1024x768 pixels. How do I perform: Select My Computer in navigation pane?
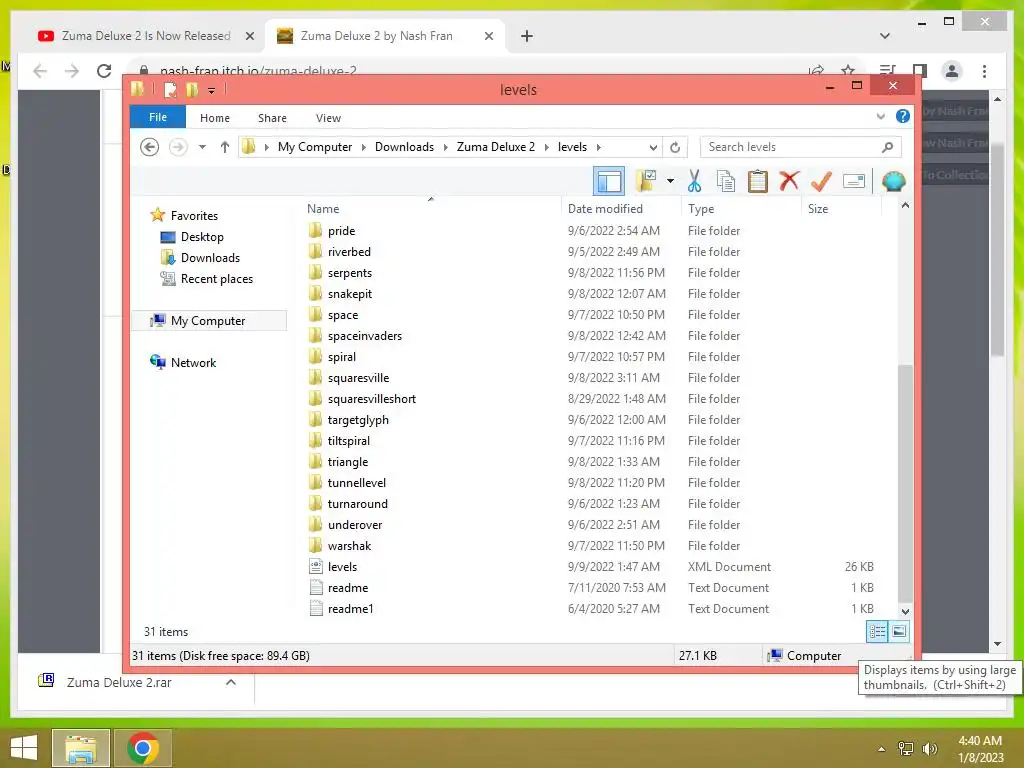[x=208, y=321]
